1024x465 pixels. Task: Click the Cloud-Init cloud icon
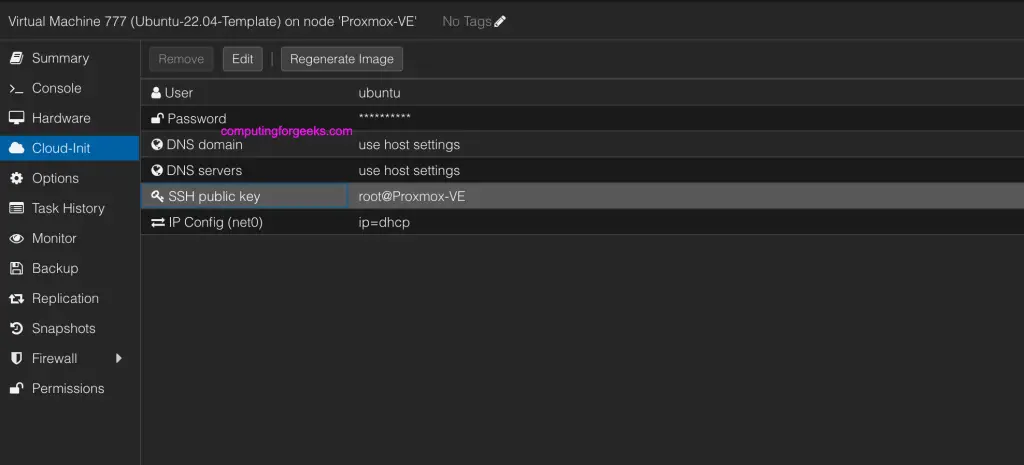click(16, 148)
